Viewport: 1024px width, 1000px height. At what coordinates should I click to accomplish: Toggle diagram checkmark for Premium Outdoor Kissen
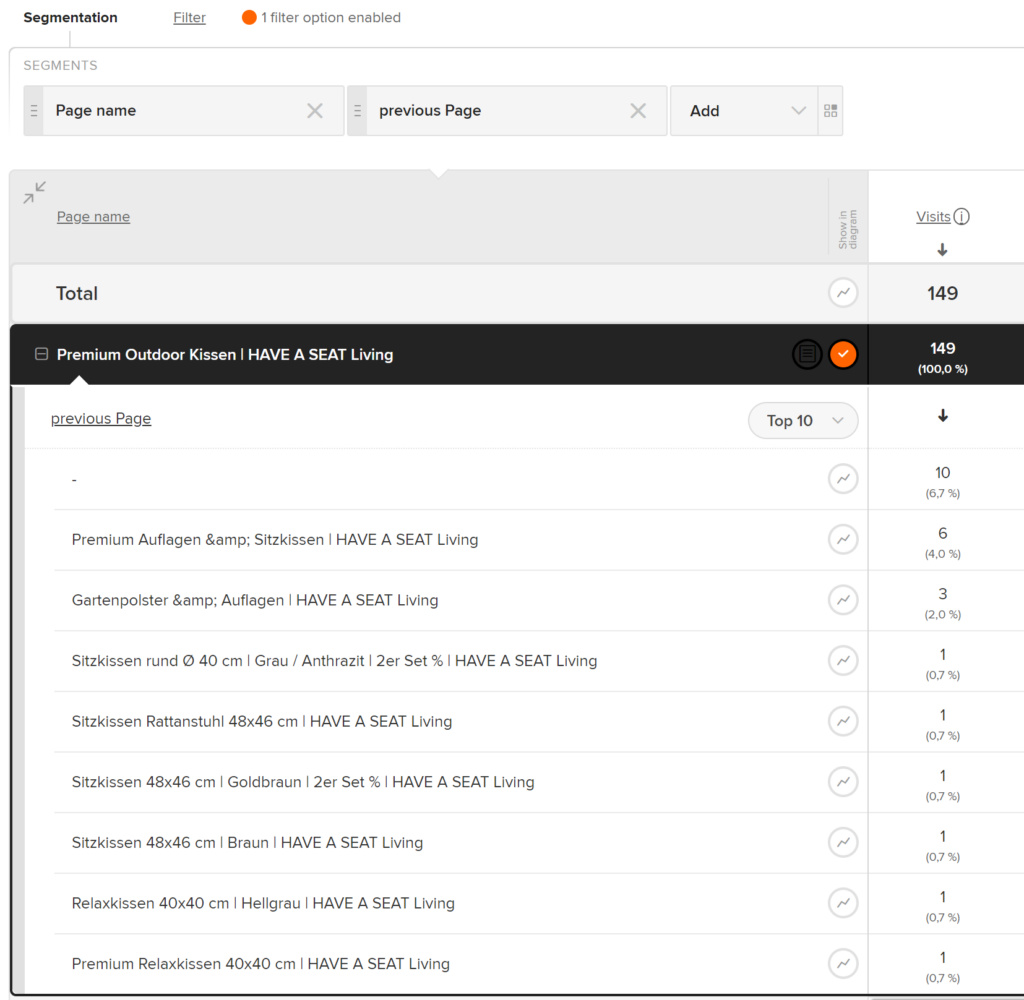click(x=843, y=354)
